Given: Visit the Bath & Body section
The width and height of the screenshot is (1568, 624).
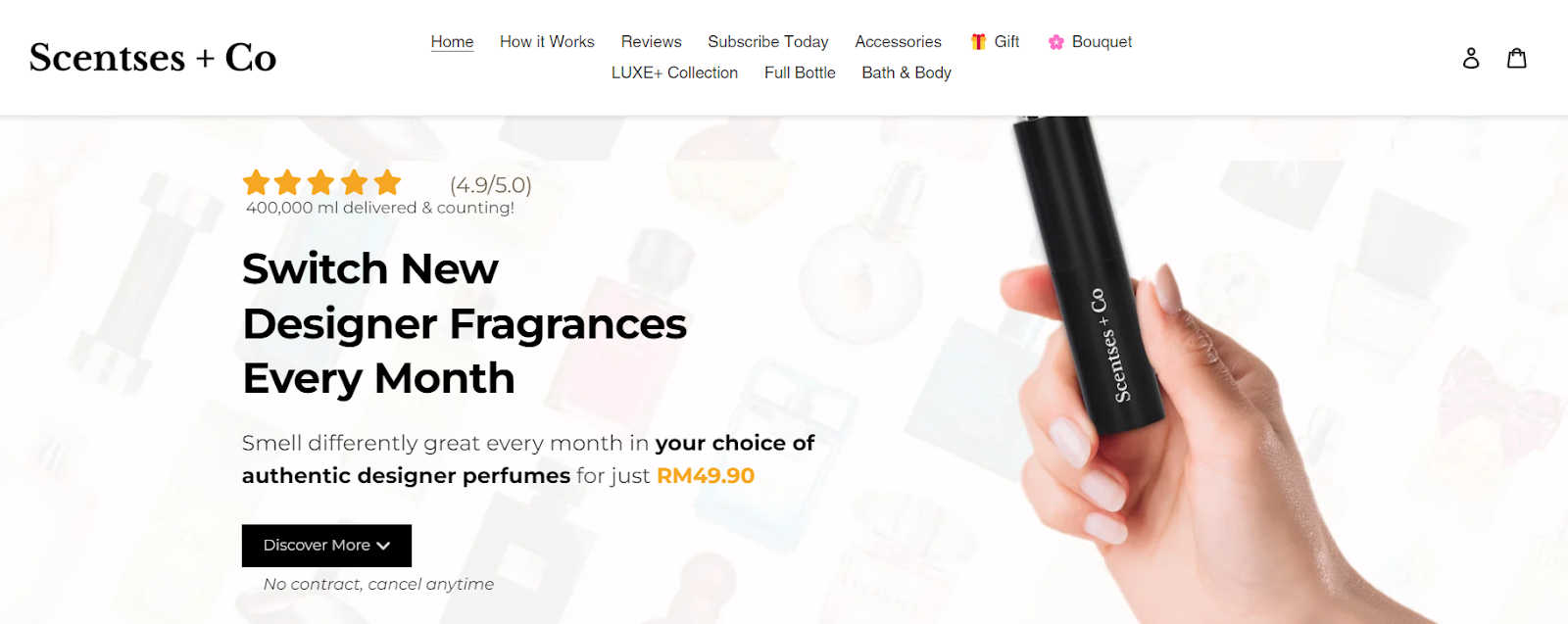Looking at the screenshot, I should pyautogui.click(x=906, y=72).
